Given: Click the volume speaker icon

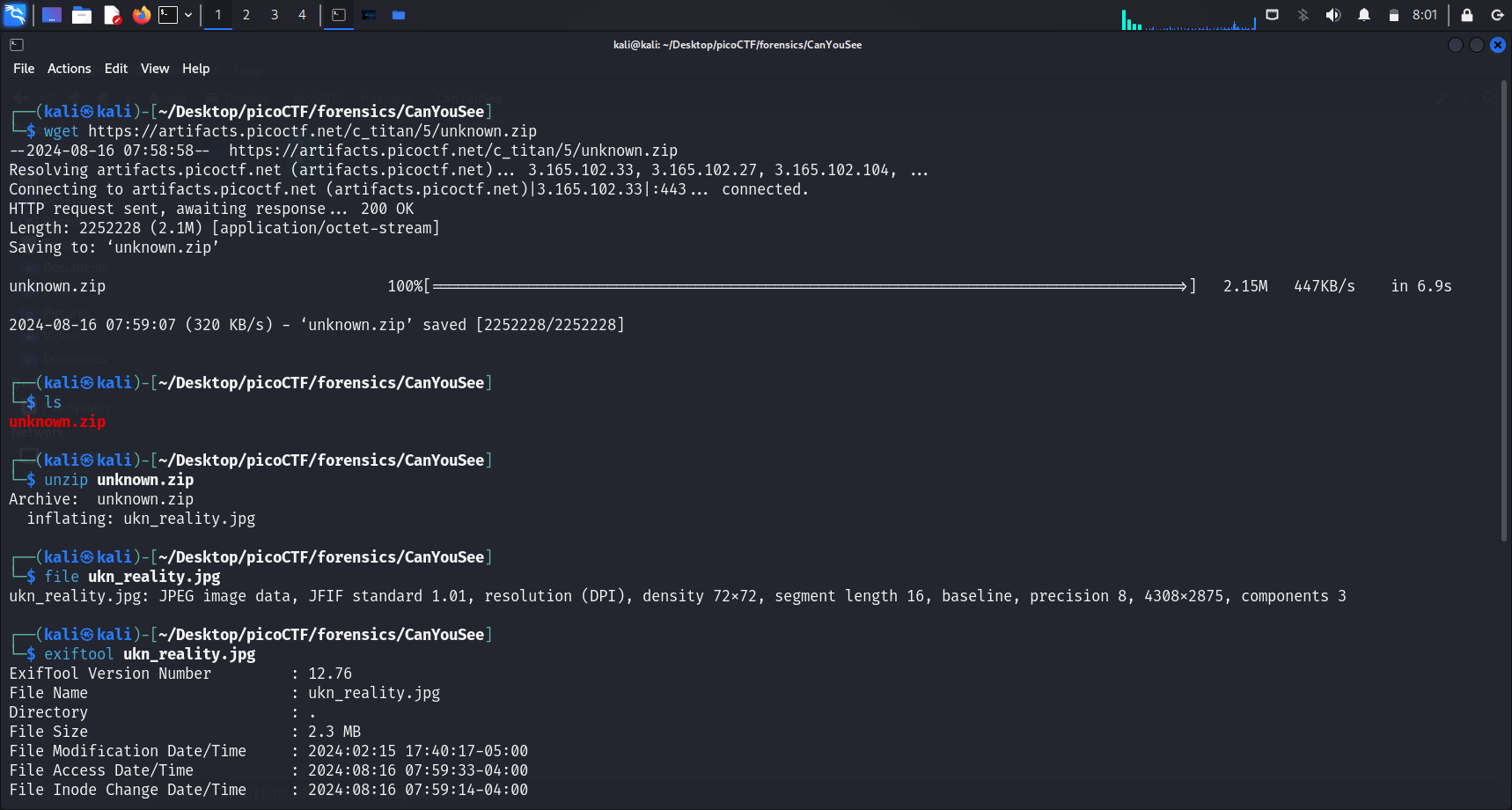Looking at the screenshot, I should pyautogui.click(x=1333, y=15).
